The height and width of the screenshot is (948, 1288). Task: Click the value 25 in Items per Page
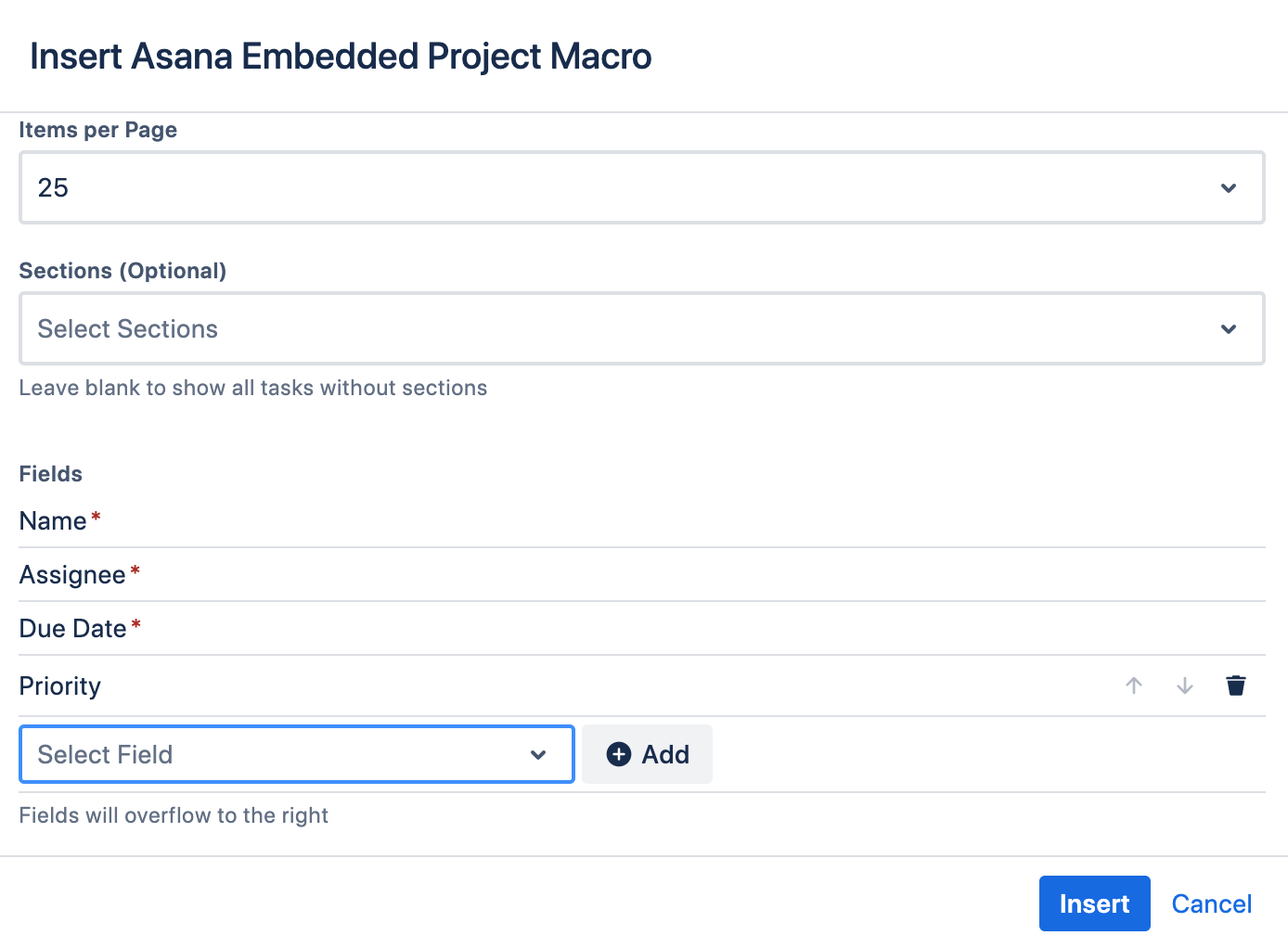click(54, 188)
